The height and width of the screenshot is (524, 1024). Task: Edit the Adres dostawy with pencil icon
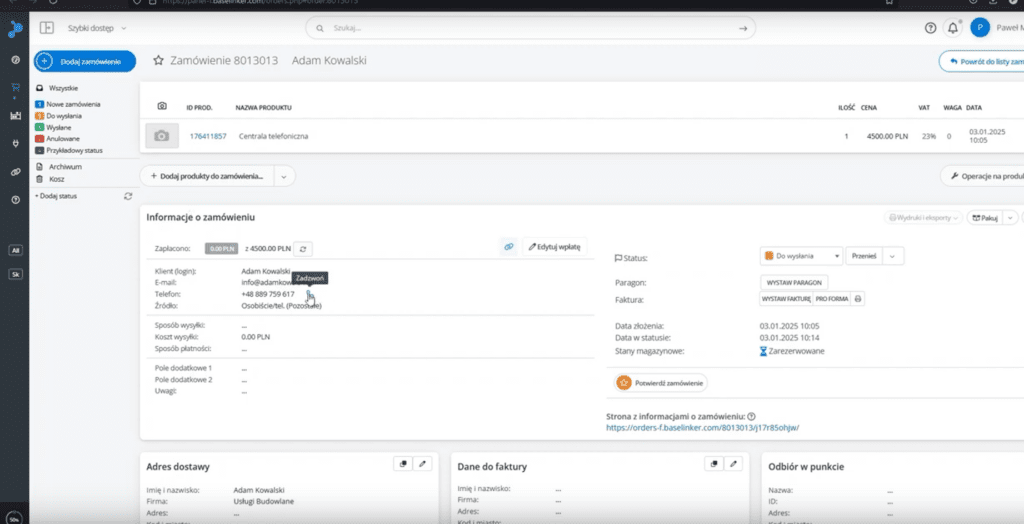coord(422,464)
